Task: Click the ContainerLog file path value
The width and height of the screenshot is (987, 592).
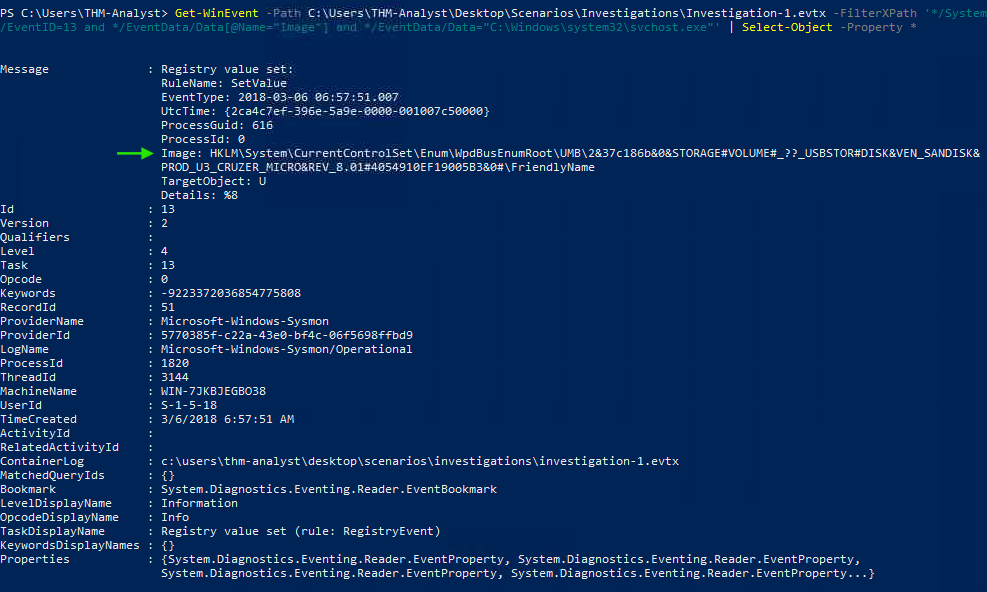Action: click(420, 461)
